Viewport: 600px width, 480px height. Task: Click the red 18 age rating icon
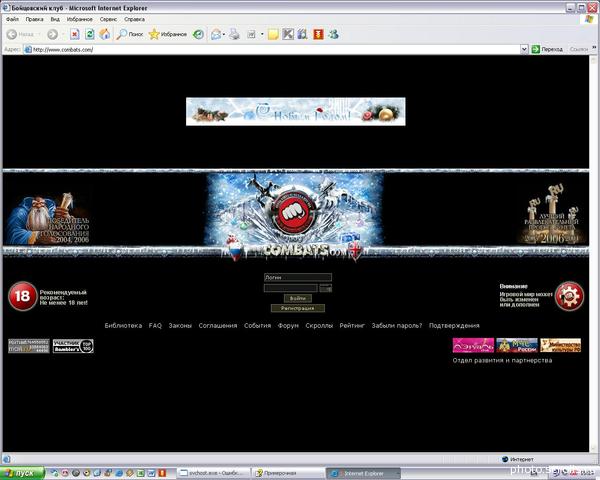[x=23, y=296]
